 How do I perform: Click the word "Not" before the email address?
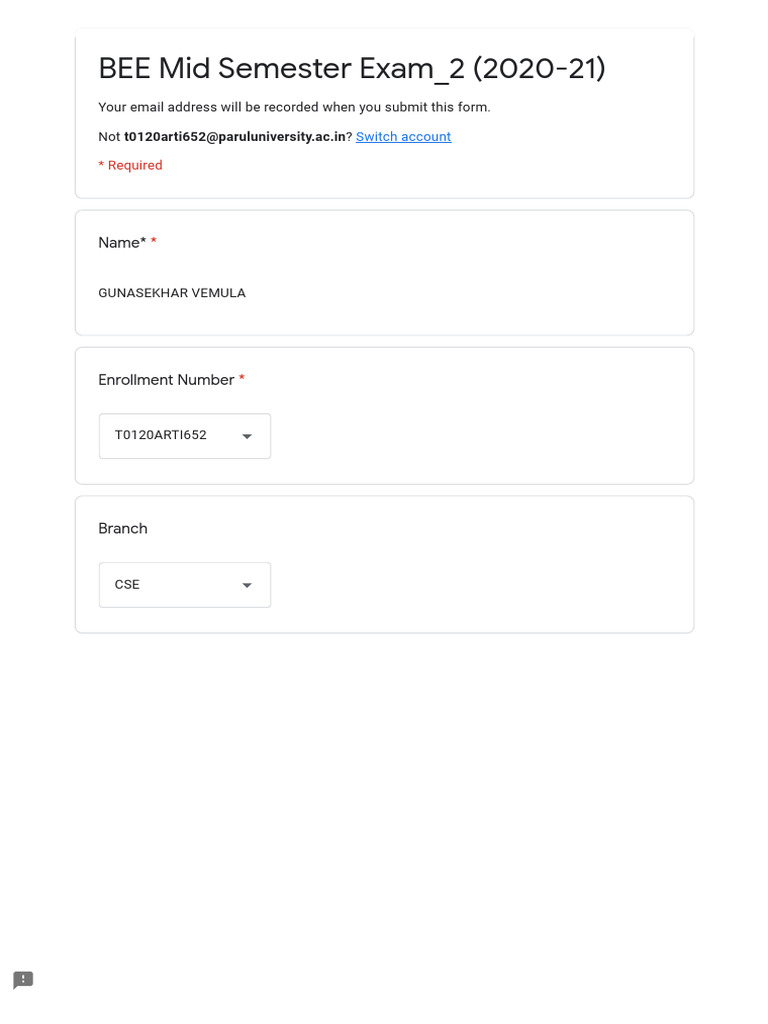point(109,136)
